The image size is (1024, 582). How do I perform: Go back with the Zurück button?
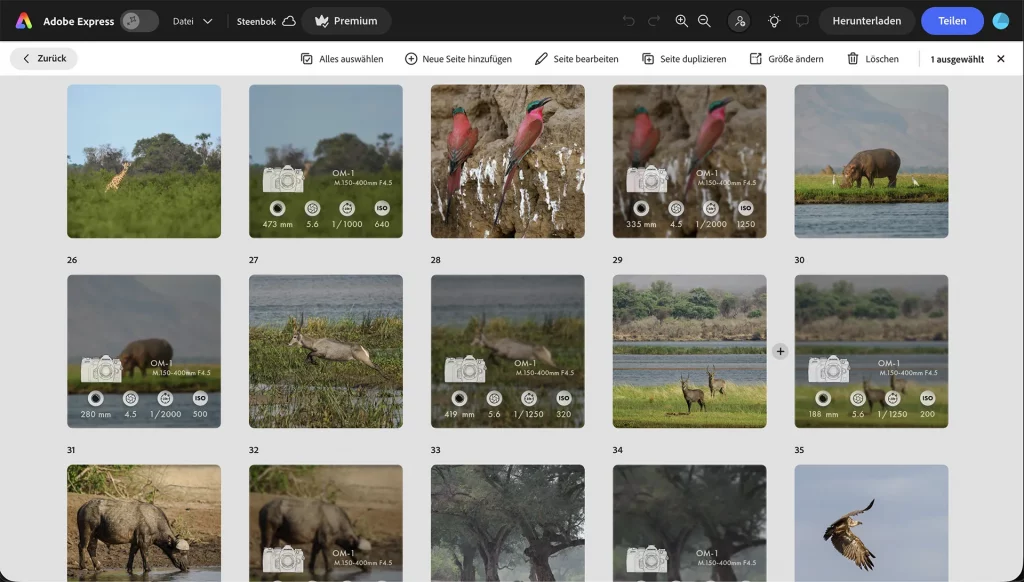(44, 59)
